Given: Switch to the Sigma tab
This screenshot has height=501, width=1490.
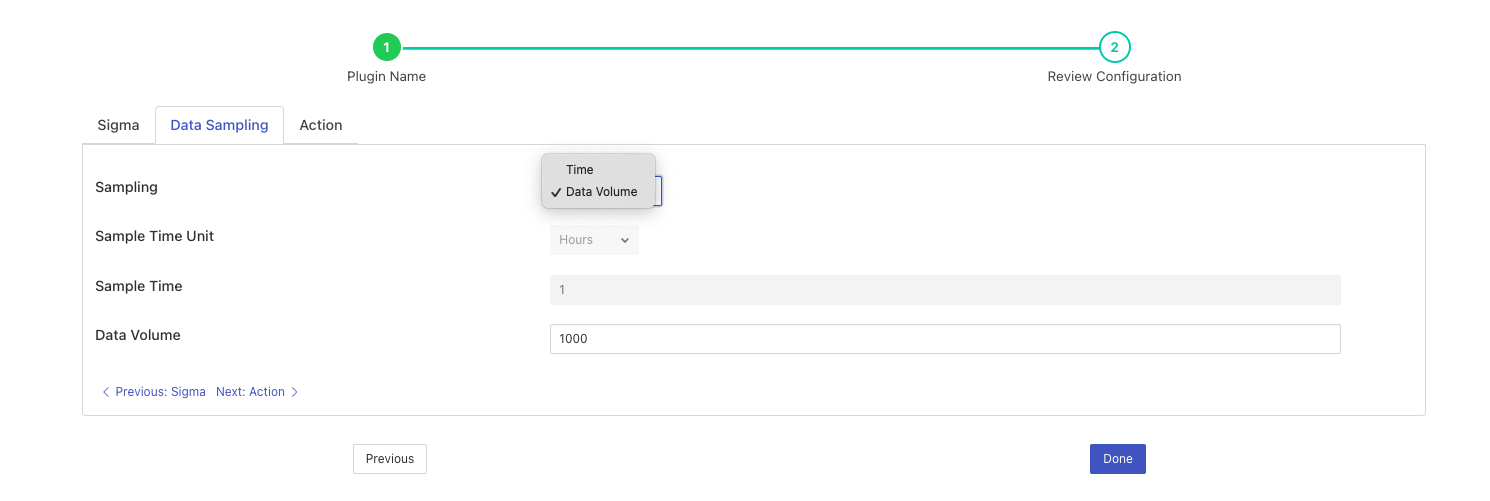Looking at the screenshot, I should click(118, 125).
